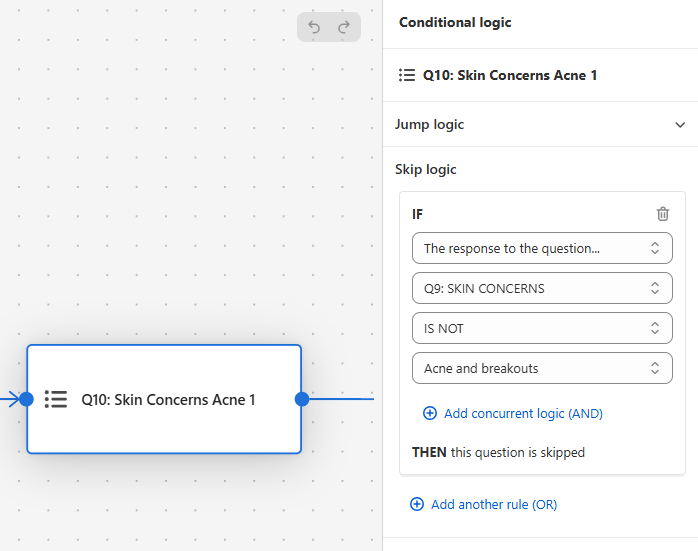The width and height of the screenshot is (698, 551).
Task: Open 'The response to the question...' dropdown
Action: (542, 248)
